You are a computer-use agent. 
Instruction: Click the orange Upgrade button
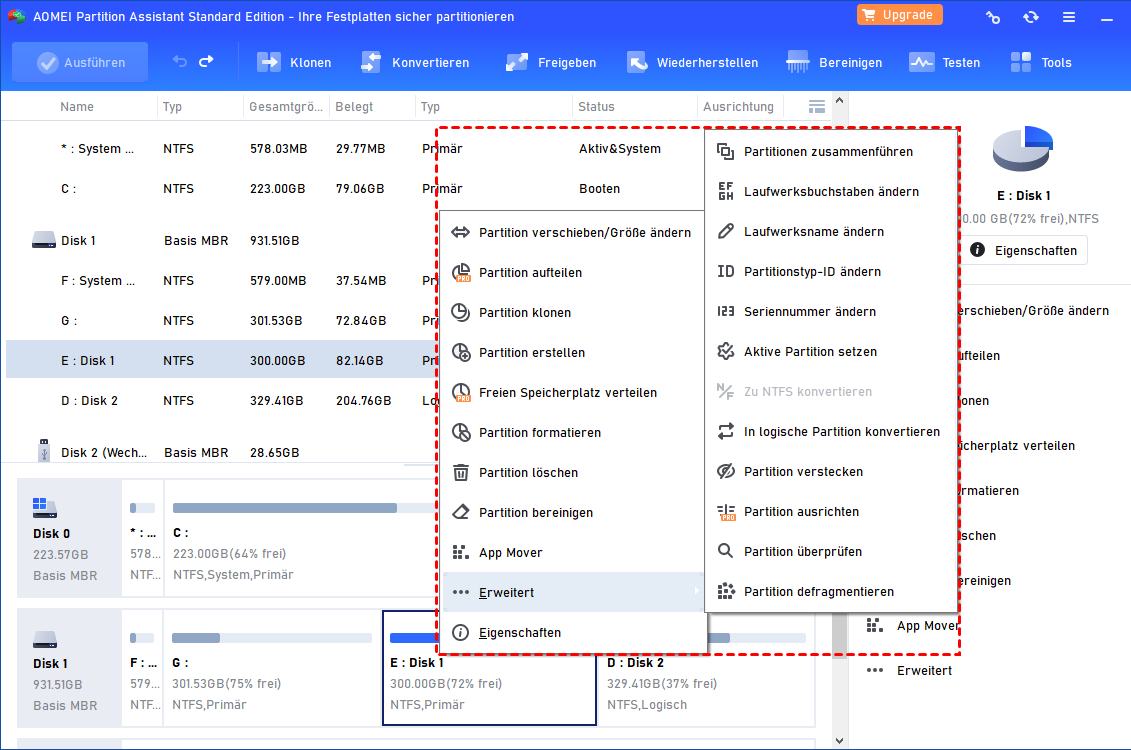pos(899,15)
